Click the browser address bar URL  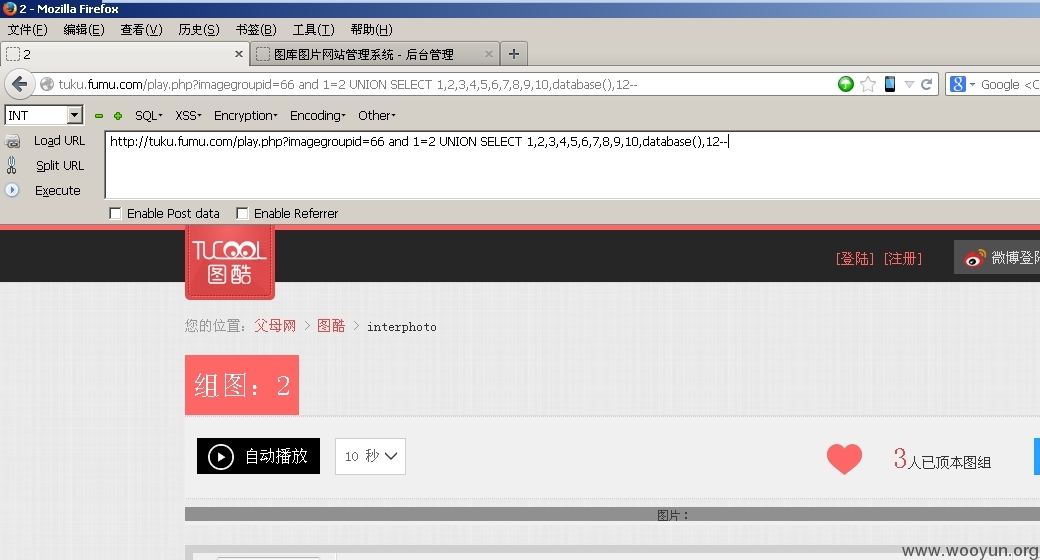(348, 84)
